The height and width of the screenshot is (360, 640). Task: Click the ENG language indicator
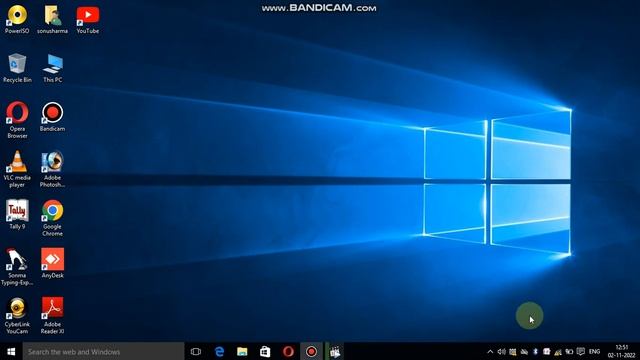point(595,351)
